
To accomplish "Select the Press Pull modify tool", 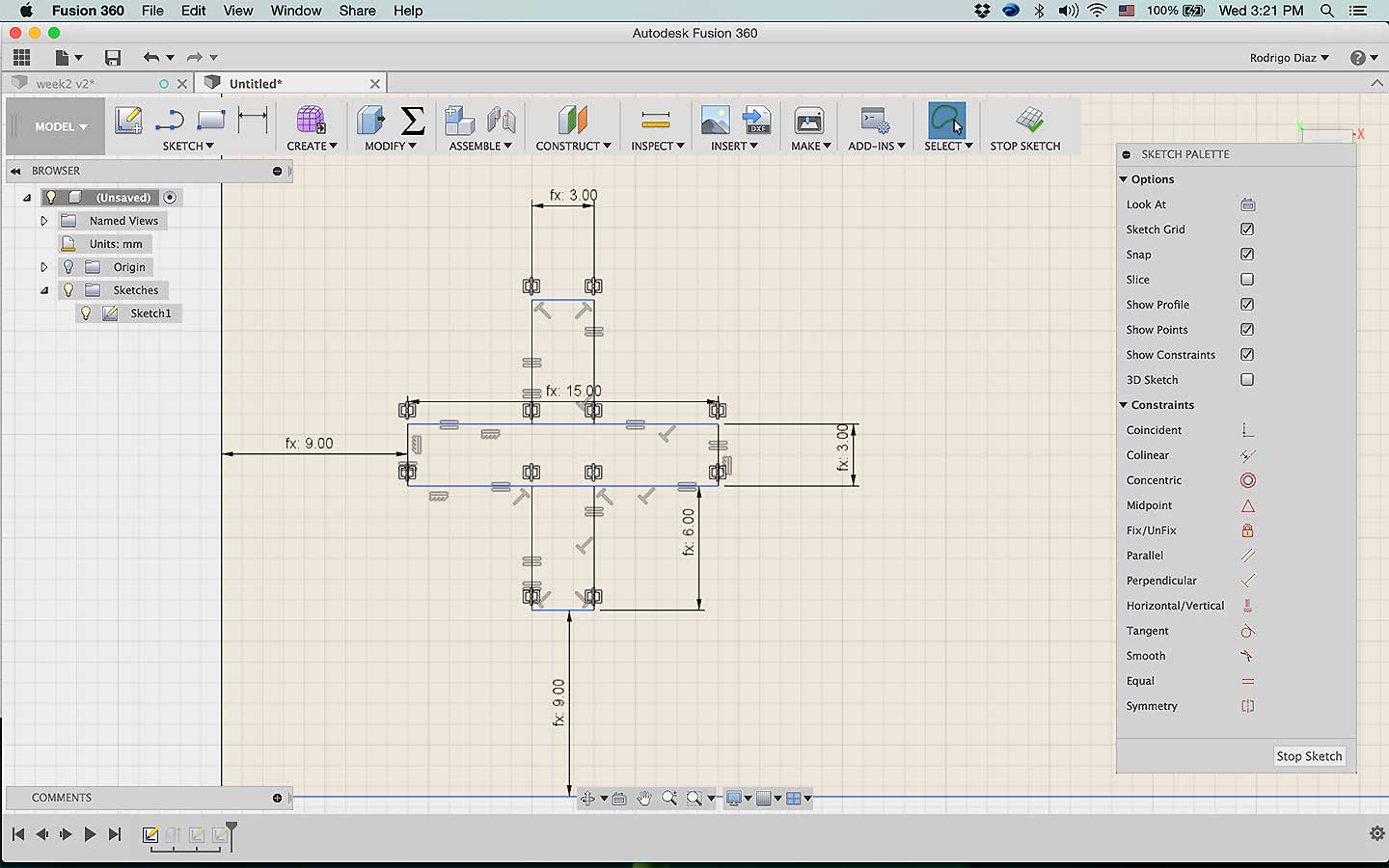I will point(370,121).
